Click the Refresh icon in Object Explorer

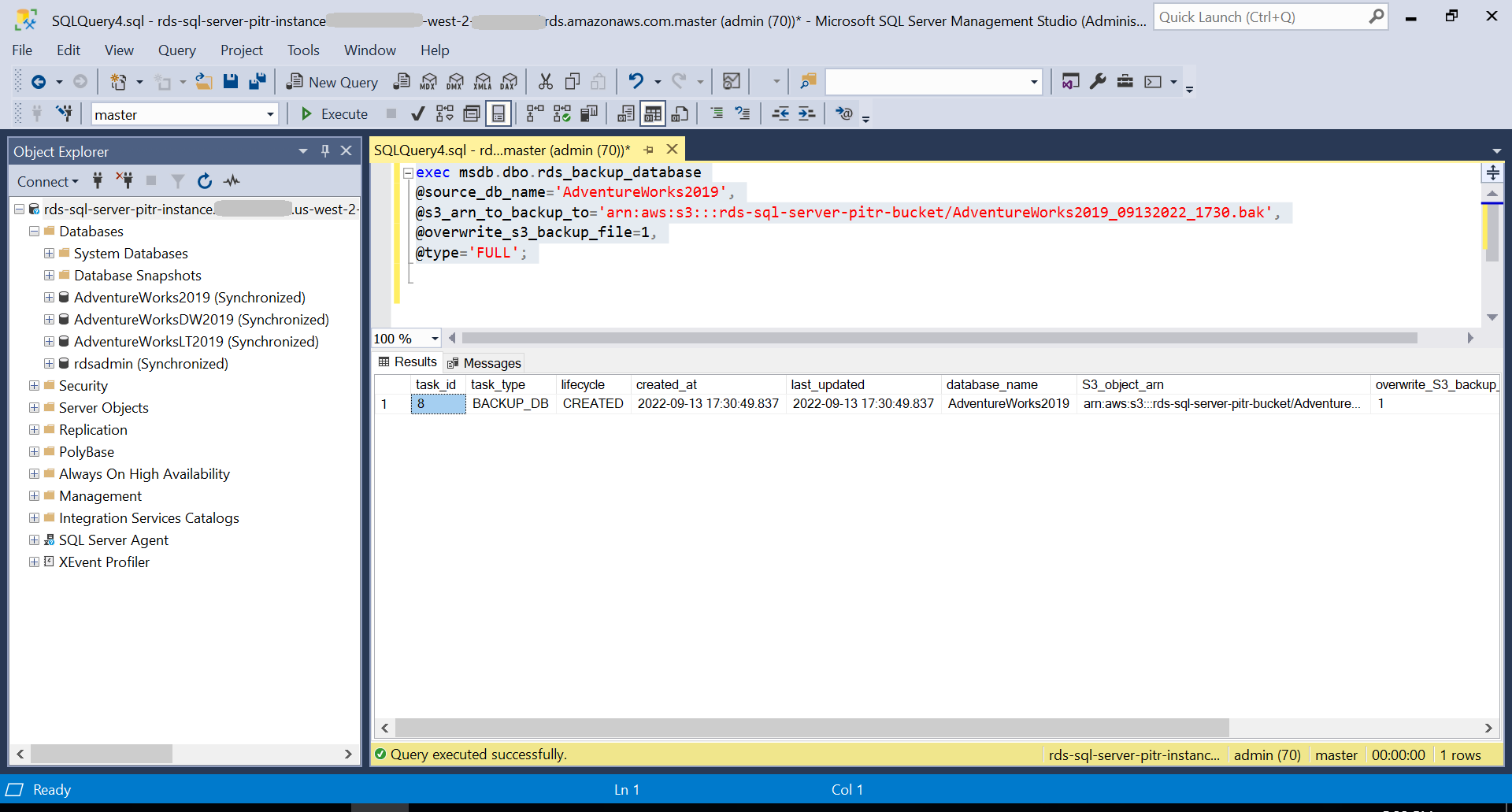[205, 181]
